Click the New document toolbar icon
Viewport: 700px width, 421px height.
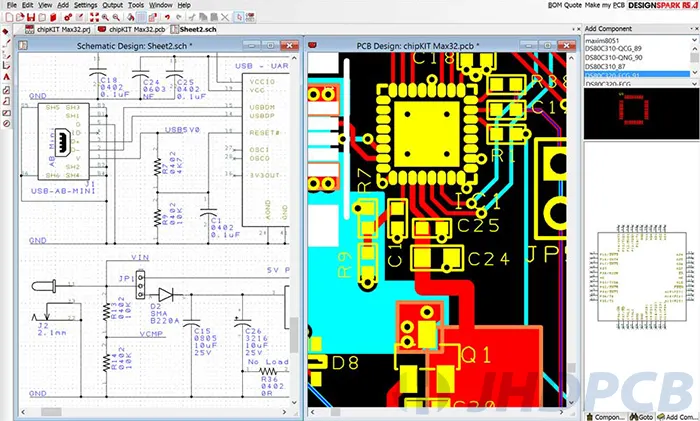(x=9, y=17)
